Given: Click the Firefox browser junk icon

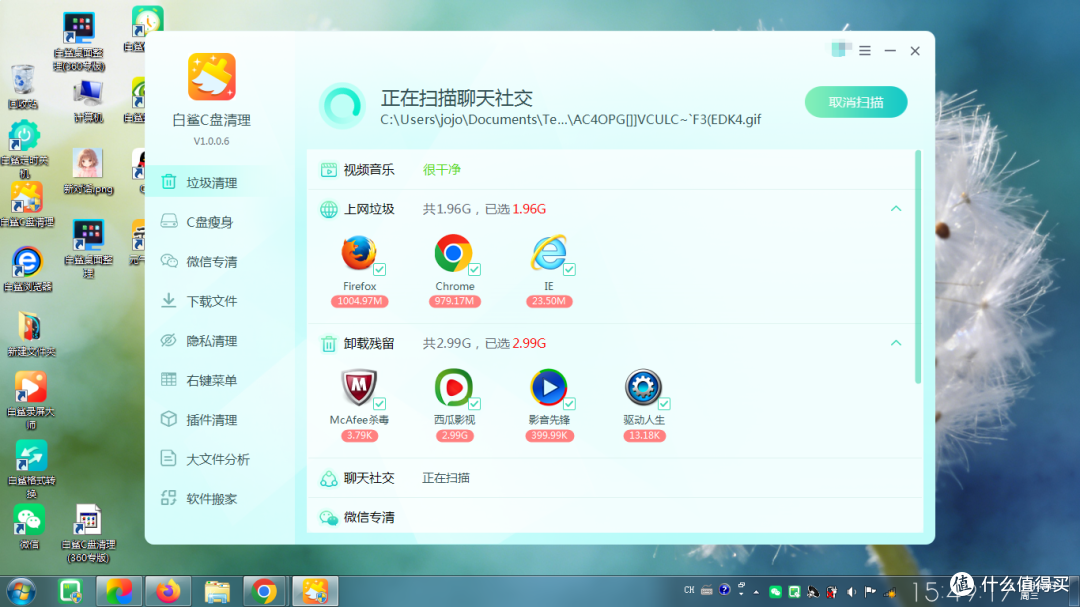Looking at the screenshot, I should click(359, 253).
